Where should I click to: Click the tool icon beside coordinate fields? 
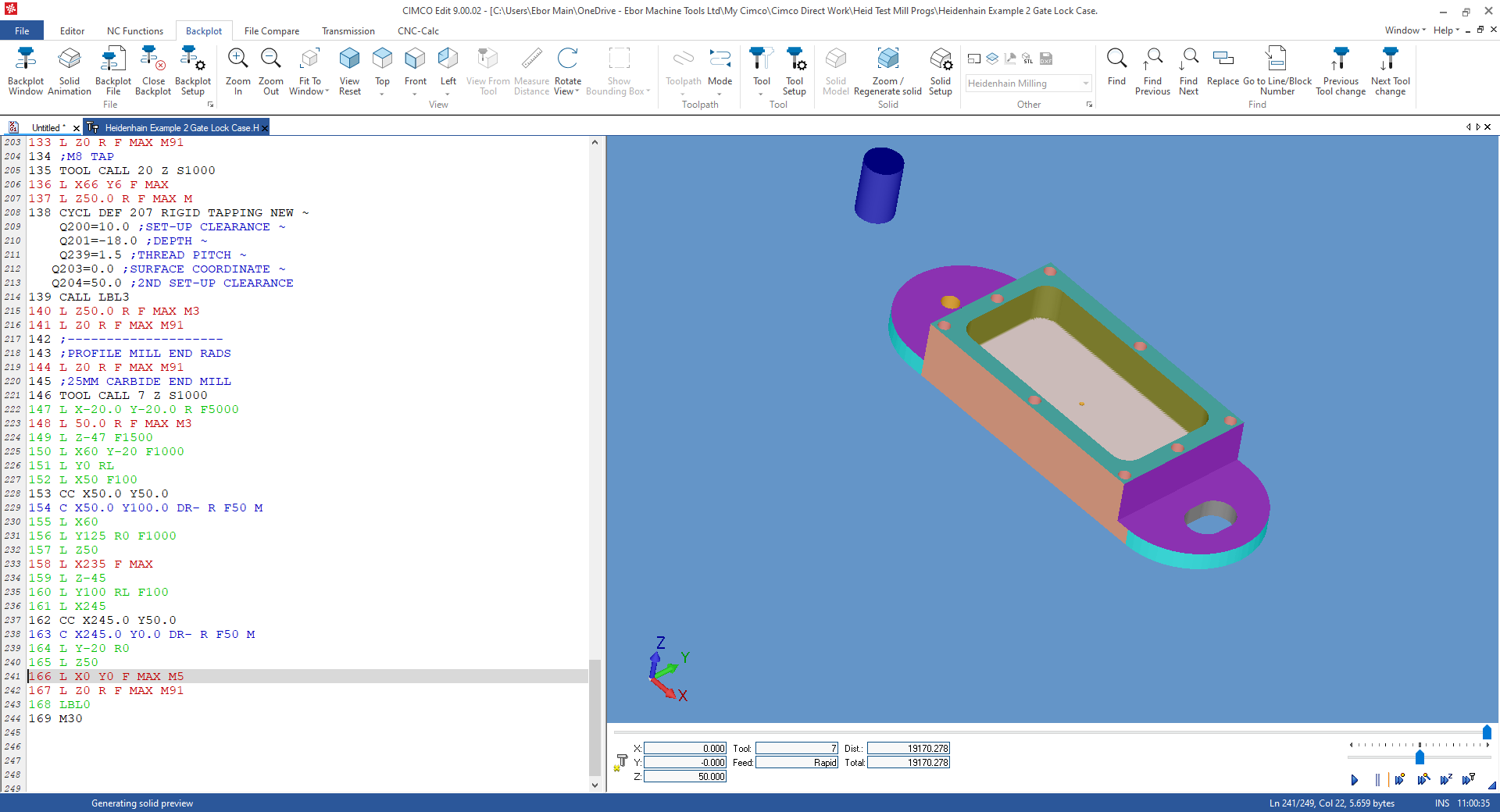(x=622, y=762)
